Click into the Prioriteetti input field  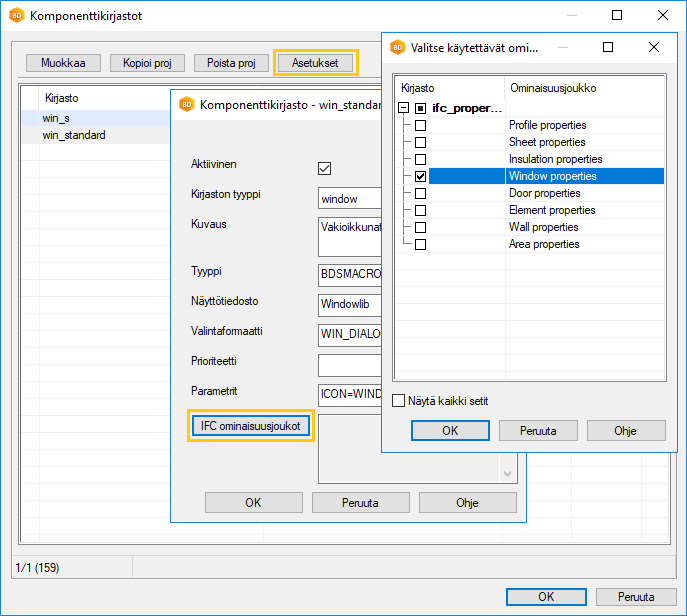(350, 365)
